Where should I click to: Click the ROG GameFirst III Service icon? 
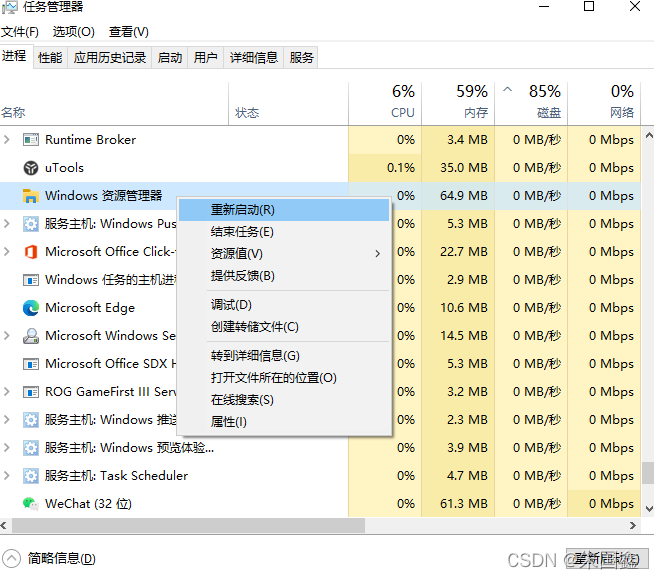pos(31,392)
